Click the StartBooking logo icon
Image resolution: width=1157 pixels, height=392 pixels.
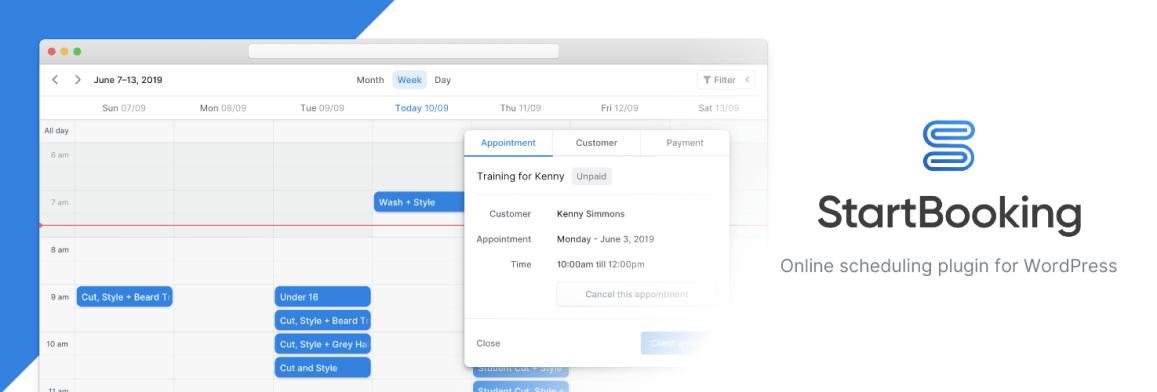click(949, 145)
